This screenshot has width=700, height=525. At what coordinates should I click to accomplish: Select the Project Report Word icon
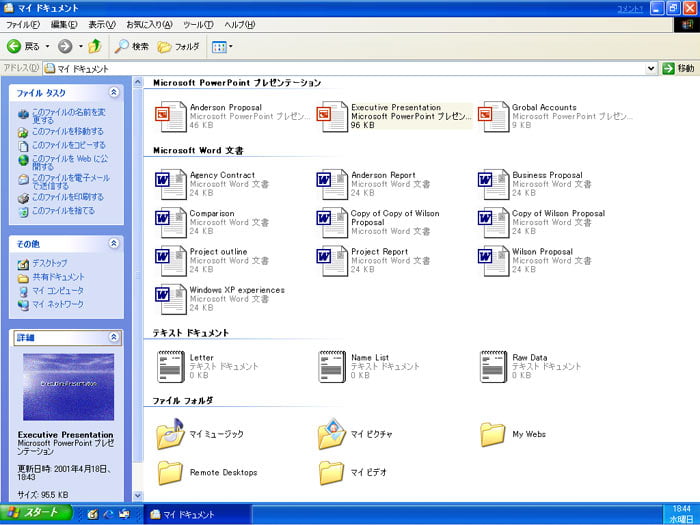pos(332,261)
